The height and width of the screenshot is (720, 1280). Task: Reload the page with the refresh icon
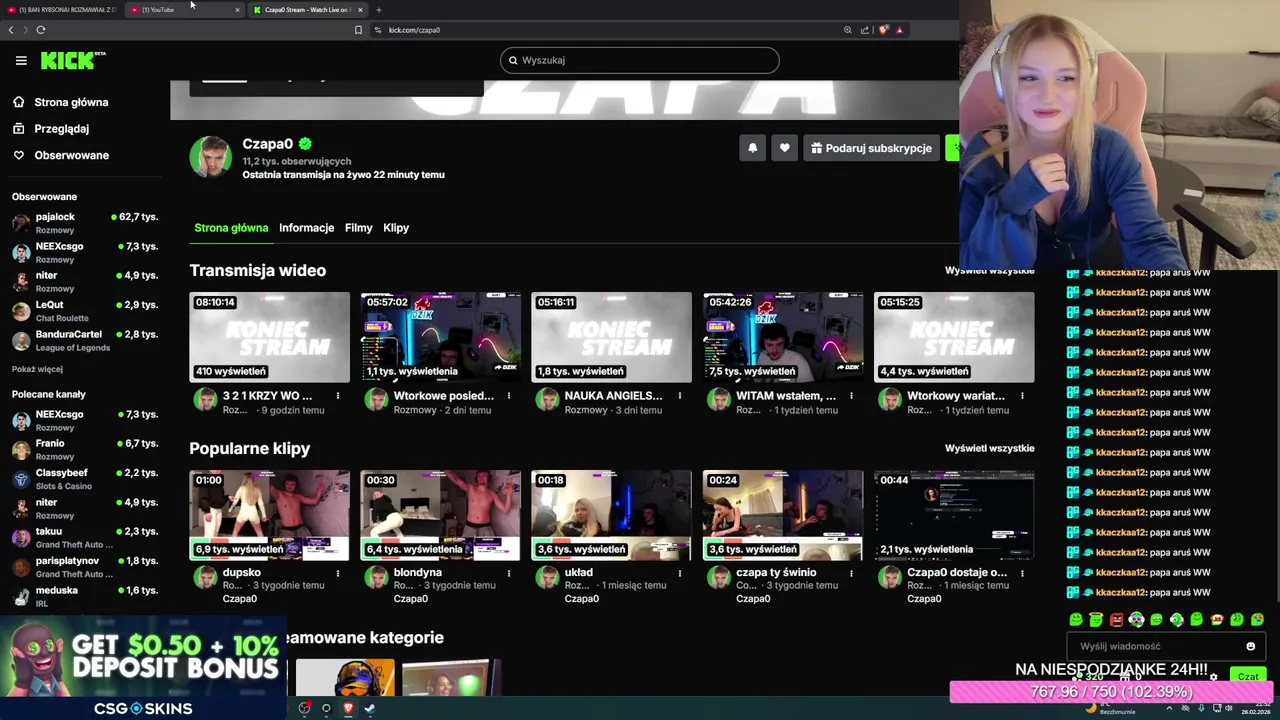41,30
